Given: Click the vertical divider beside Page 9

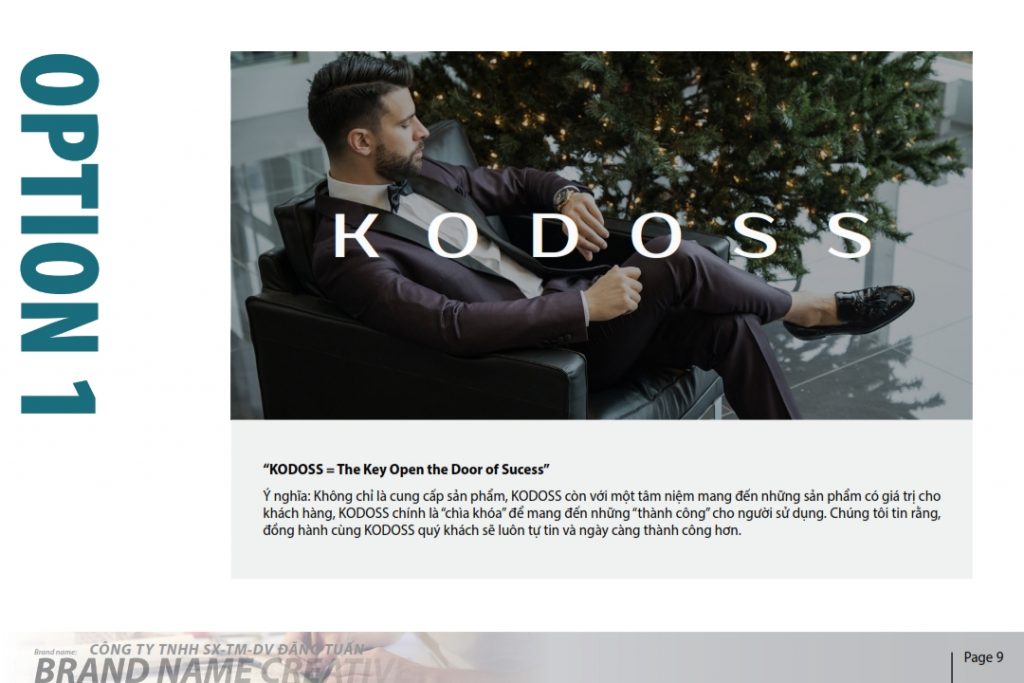Looking at the screenshot, I should tap(952, 666).
